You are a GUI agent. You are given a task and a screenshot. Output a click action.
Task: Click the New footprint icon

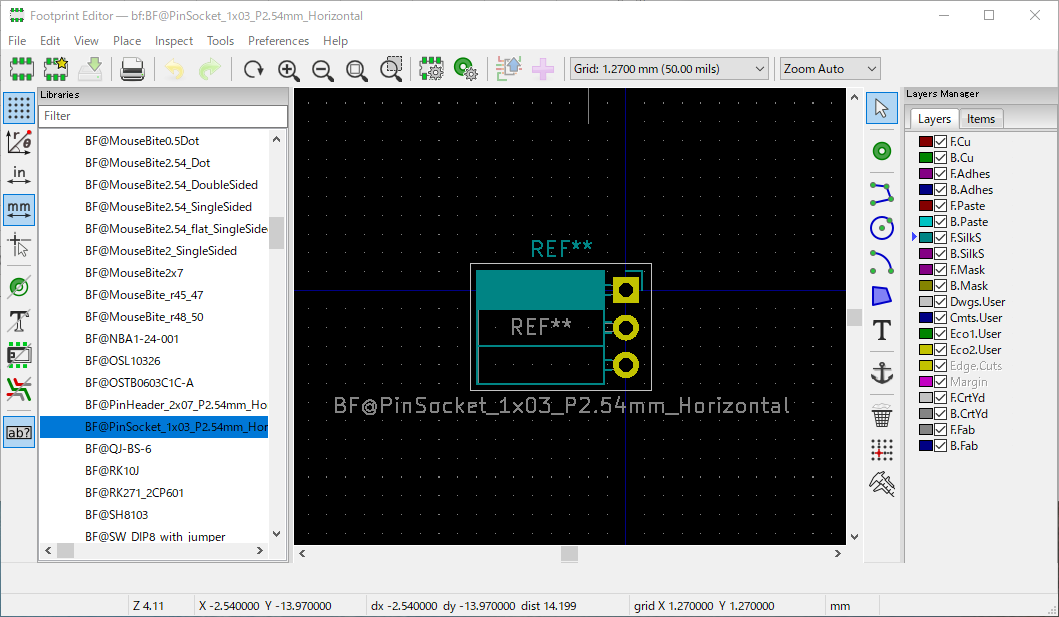tap(22, 69)
